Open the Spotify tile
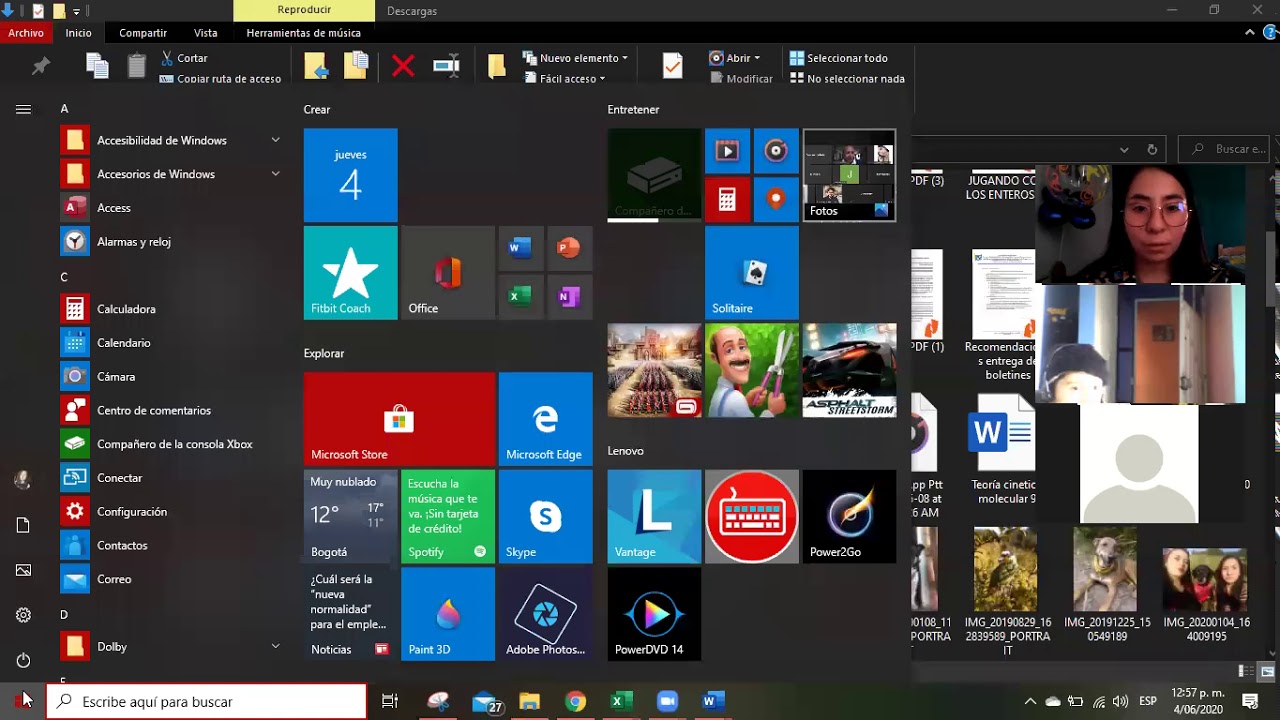Screen dimensions: 1280x720 point(448,516)
